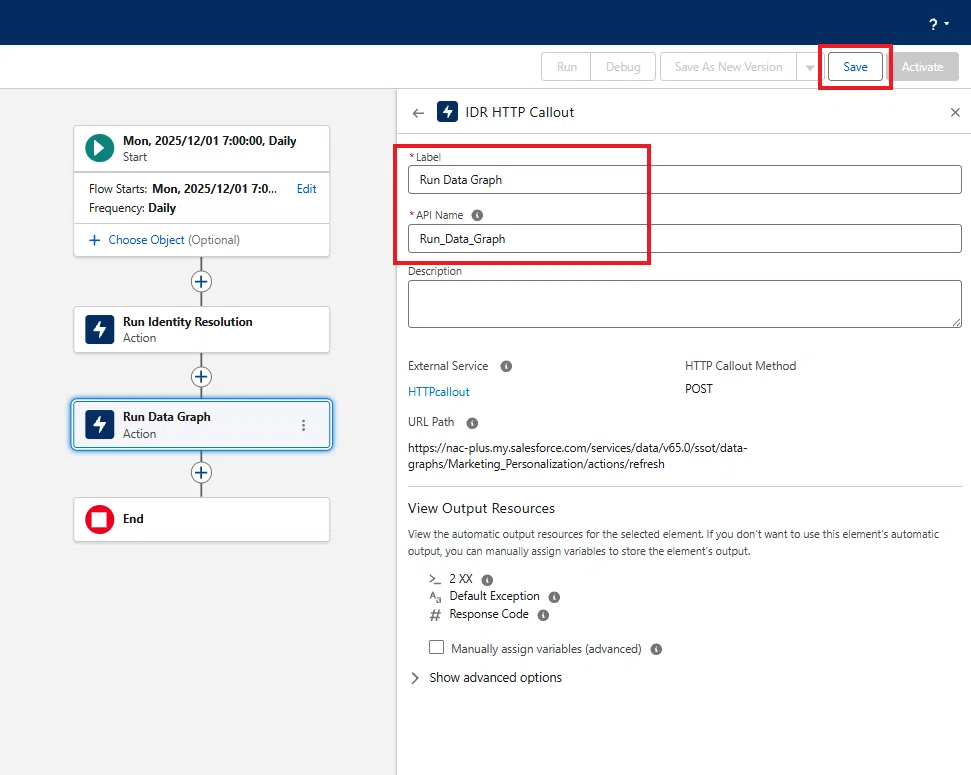Click Save As New Version

[x=728, y=67]
